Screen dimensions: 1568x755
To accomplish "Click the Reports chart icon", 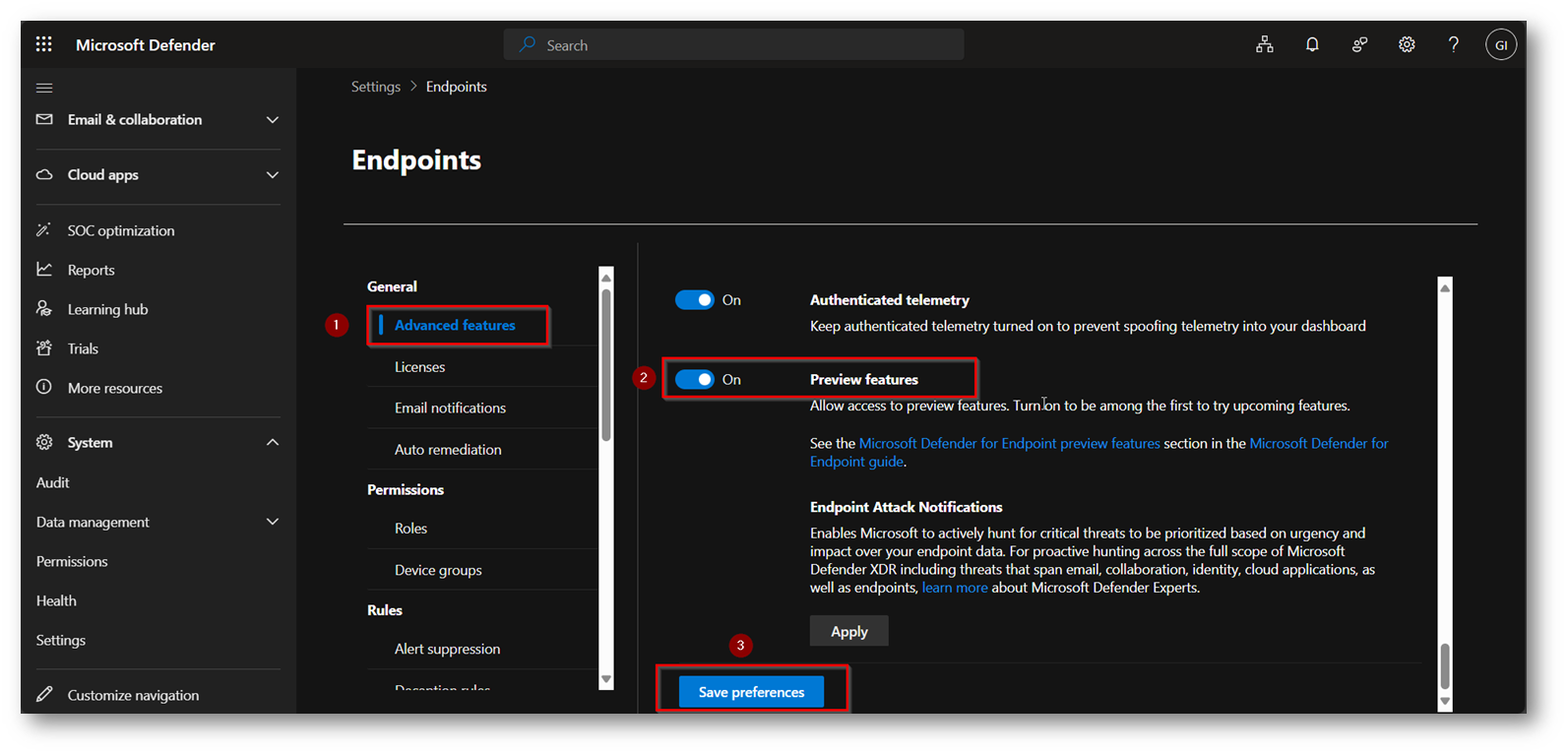I will pos(44,269).
